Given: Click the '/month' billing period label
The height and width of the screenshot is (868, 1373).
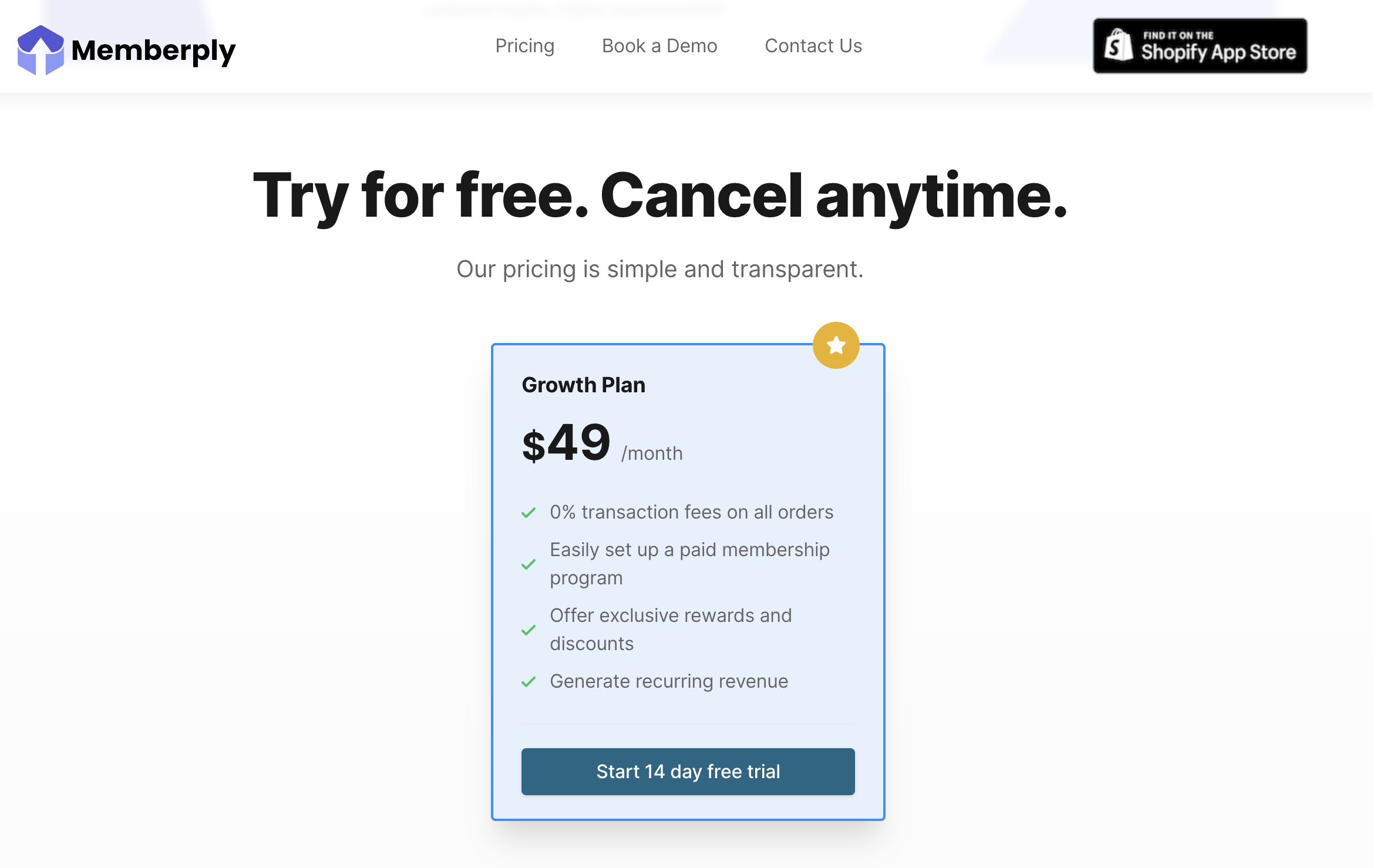Looking at the screenshot, I should (652, 453).
